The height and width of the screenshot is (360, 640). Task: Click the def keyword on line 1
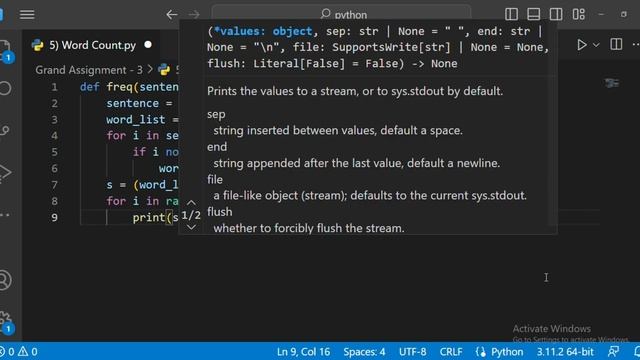click(89, 87)
